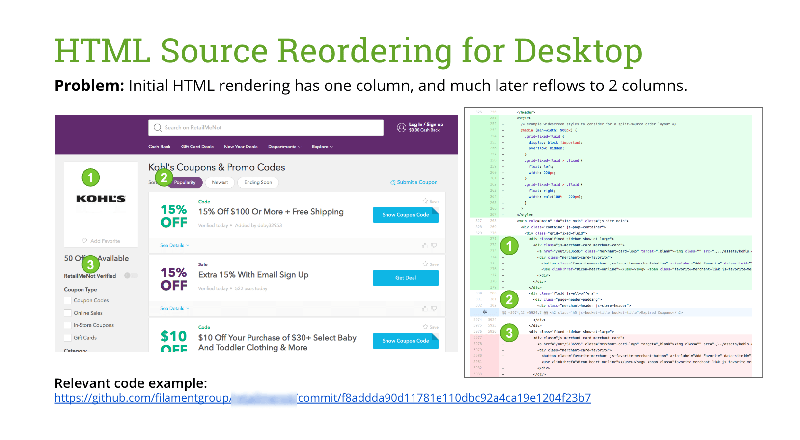This screenshot has height=440, width=800.
Task: Select the Popularity sort tab
Action: tap(185, 182)
